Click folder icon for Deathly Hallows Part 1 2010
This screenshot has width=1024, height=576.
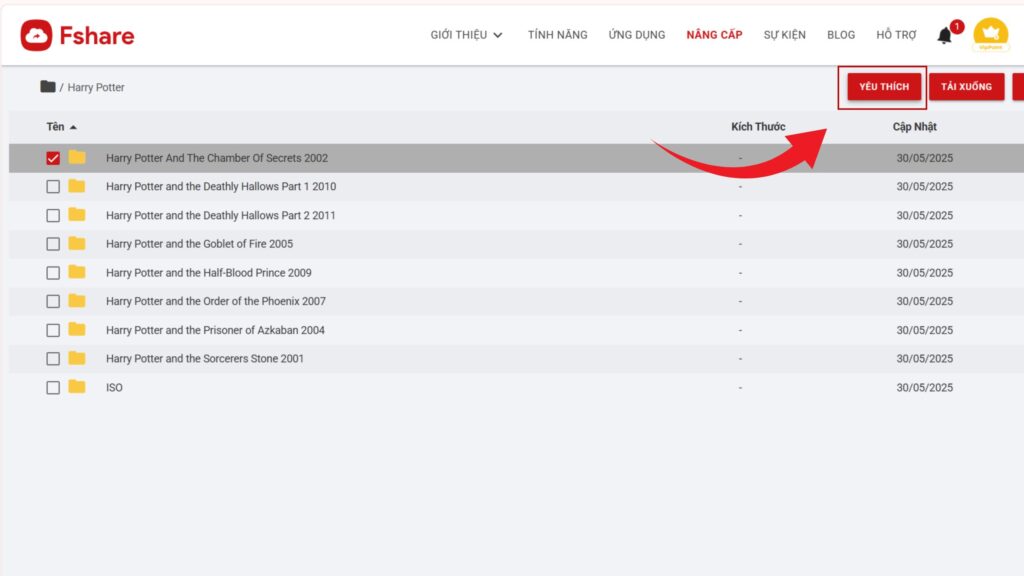click(x=77, y=186)
